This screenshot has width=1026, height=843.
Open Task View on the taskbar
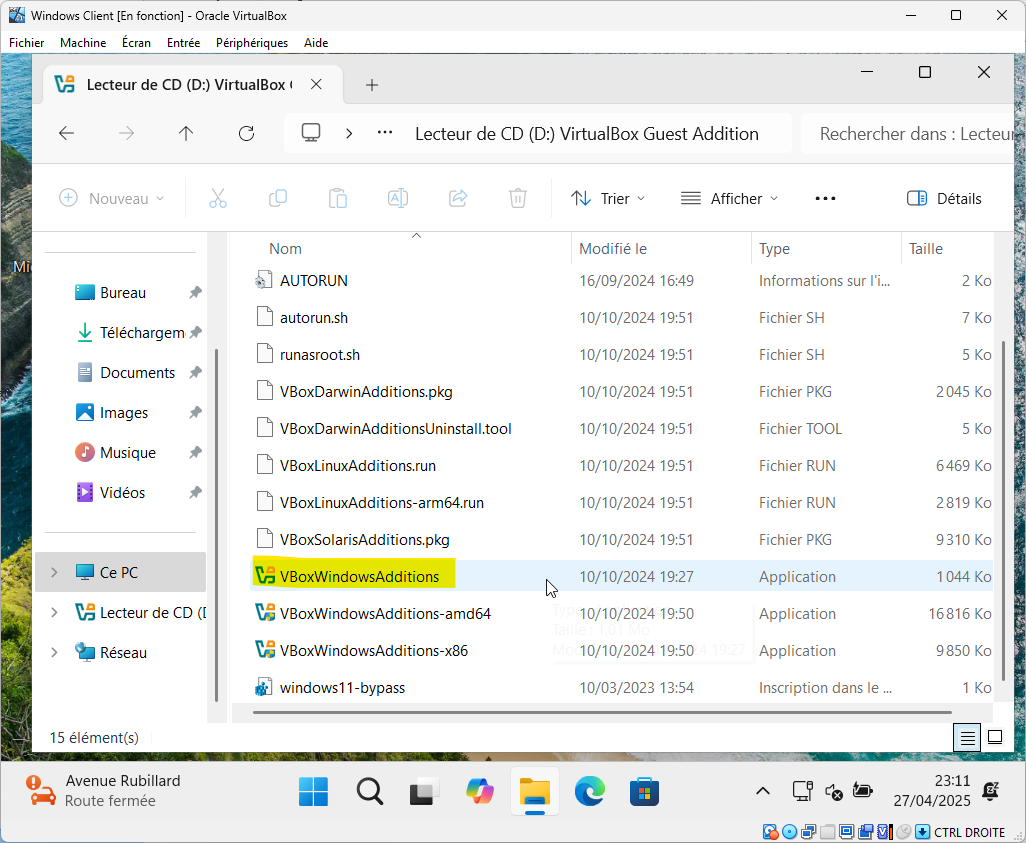[x=424, y=792]
